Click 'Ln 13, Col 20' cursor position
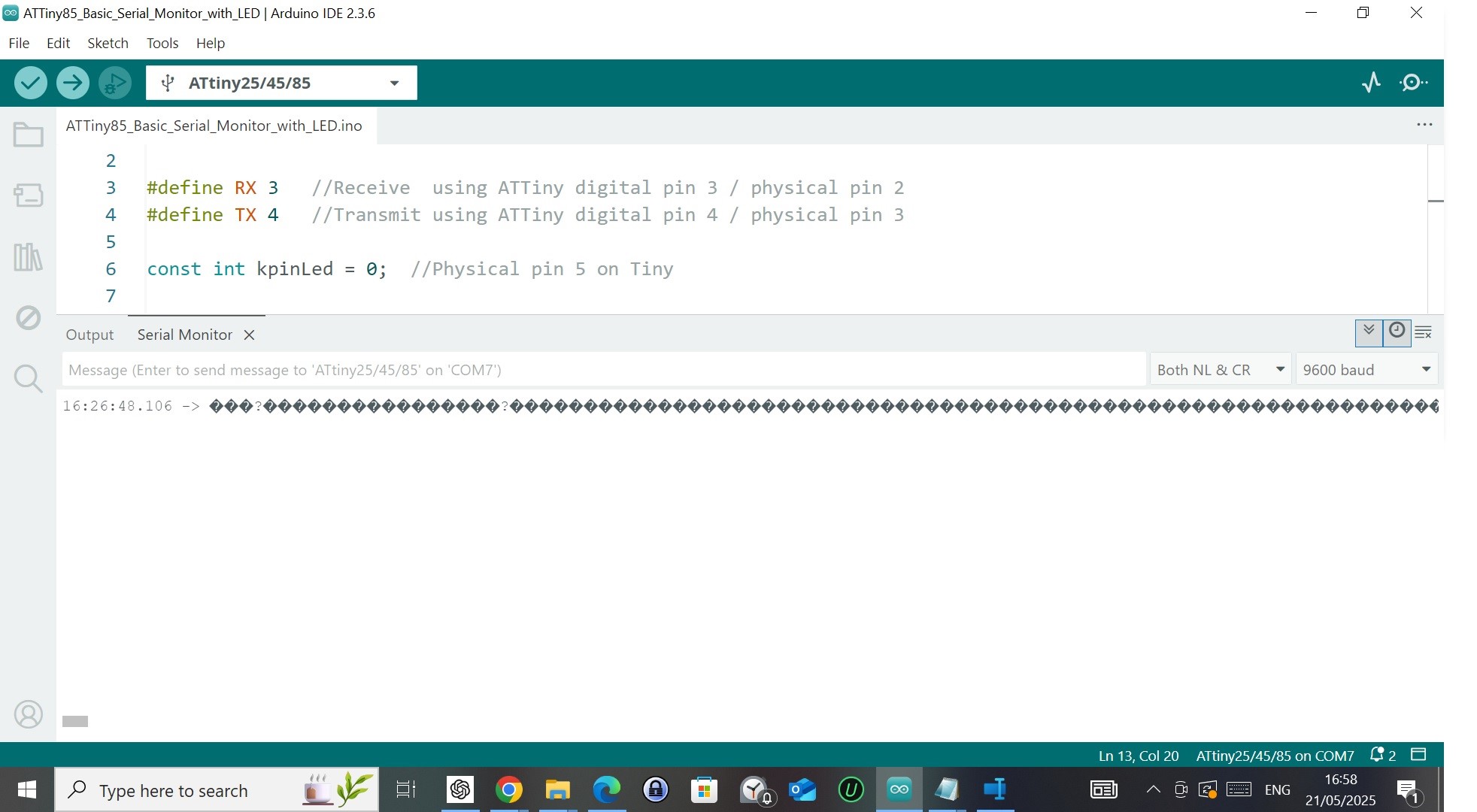1477x812 pixels. [x=1139, y=756]
